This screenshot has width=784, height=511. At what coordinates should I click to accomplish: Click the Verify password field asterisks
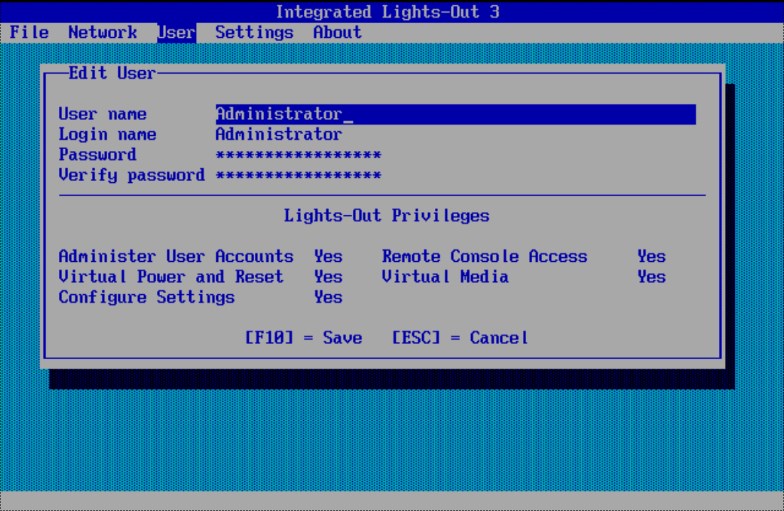tap(298, 176)
